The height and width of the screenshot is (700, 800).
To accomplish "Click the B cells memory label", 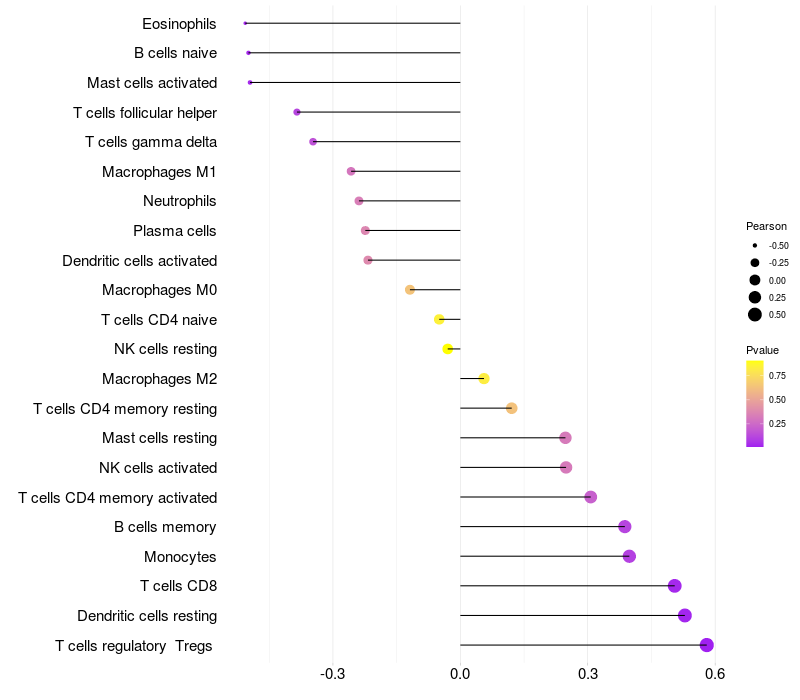I will coord(165,527).
